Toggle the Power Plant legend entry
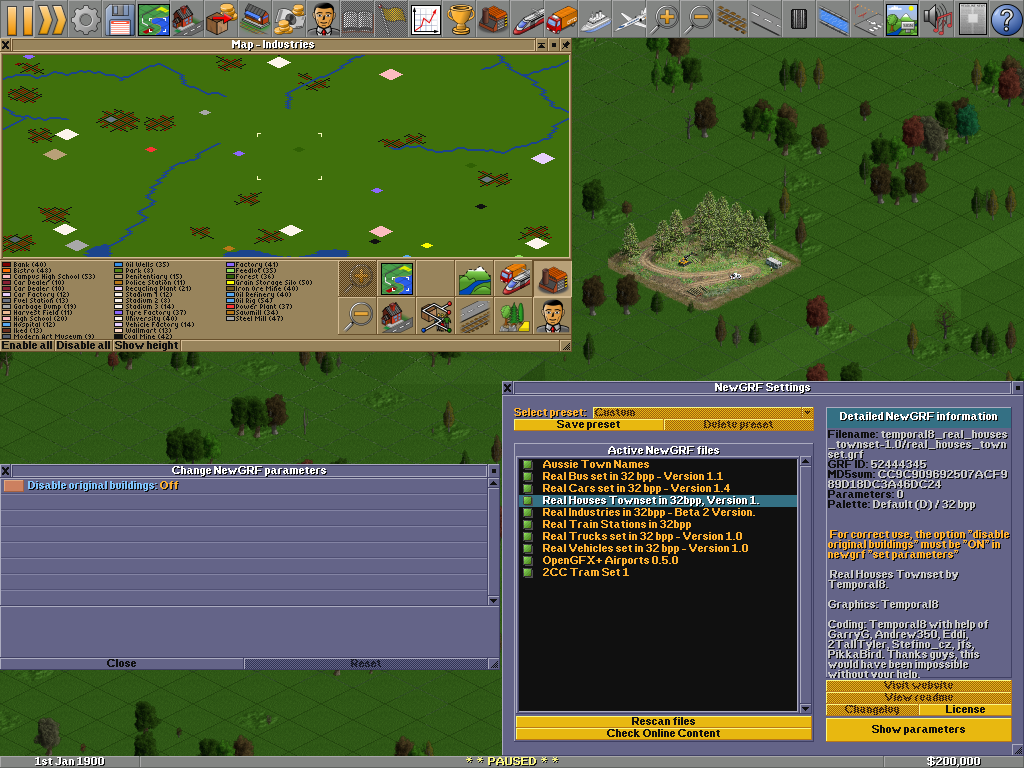Viewport: 1024px width, 768px height. pyautogui.click(x=259, y=306)
